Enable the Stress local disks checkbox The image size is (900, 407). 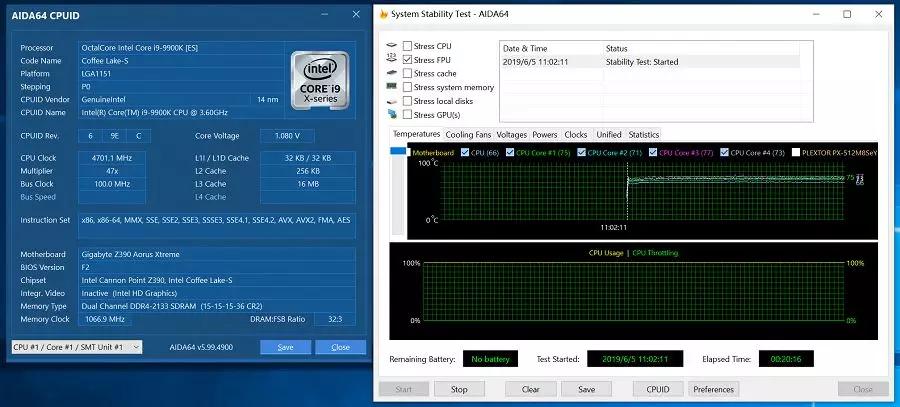click(407, 101)
